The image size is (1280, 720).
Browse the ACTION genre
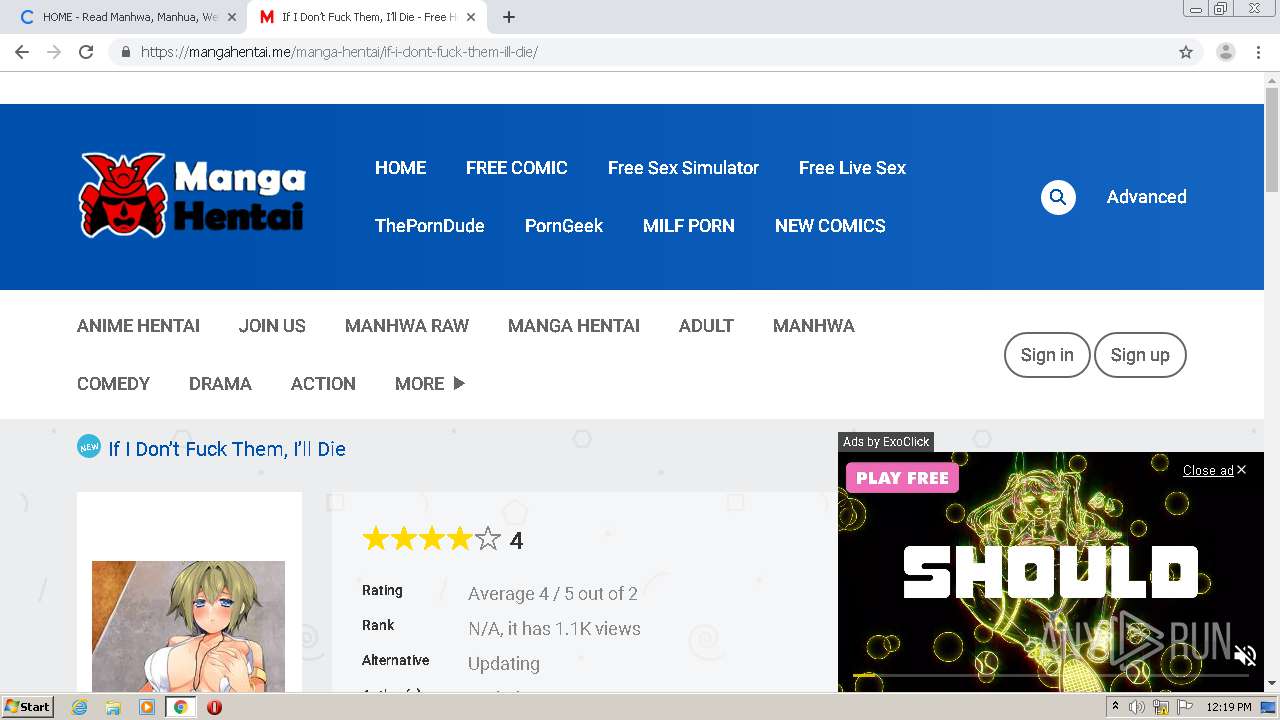coord(323,384)
